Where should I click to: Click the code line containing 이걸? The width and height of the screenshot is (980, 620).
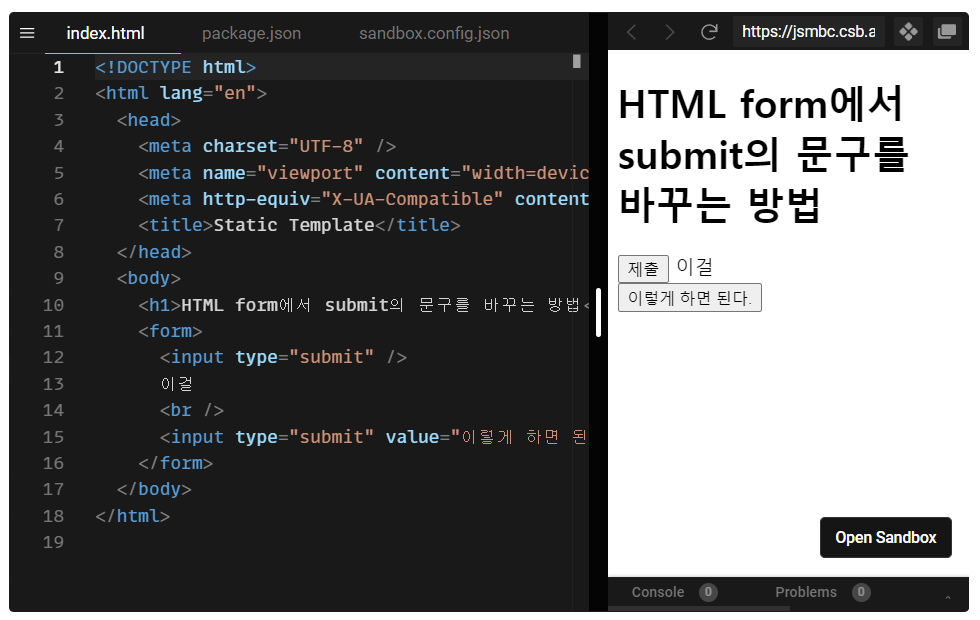(176, 384)
